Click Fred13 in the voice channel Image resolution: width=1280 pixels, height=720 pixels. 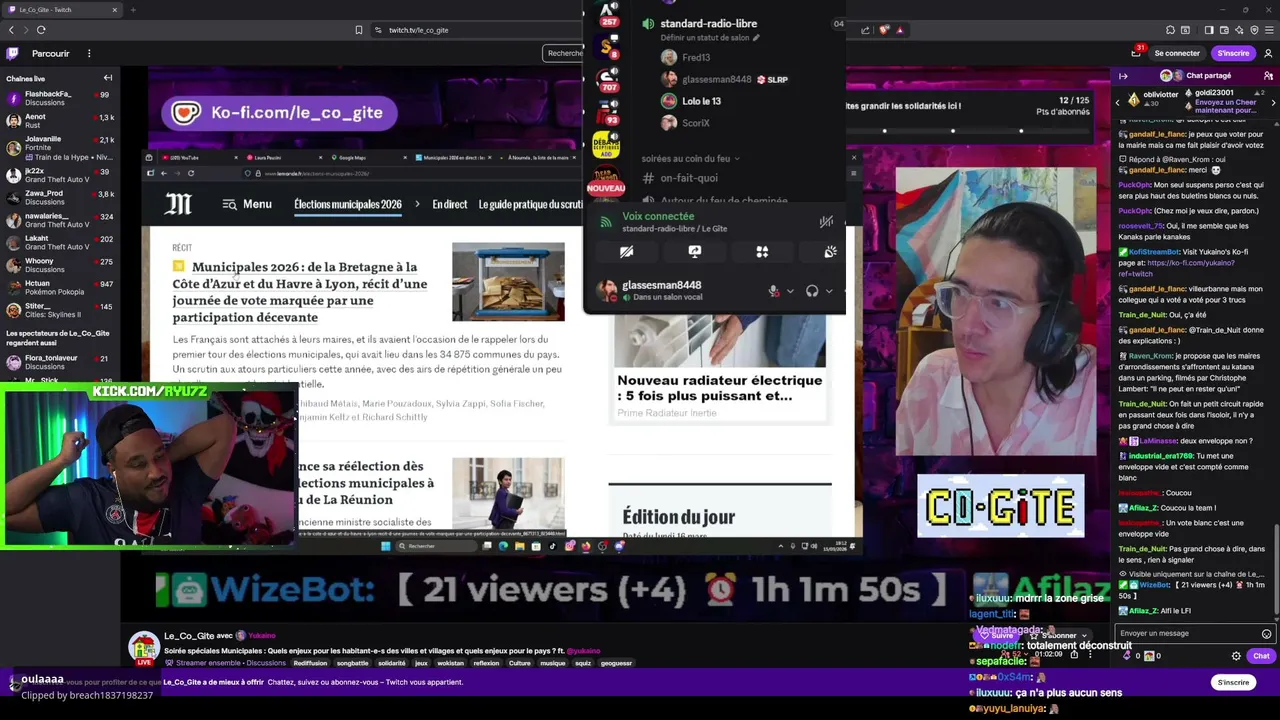click(686, 58)
